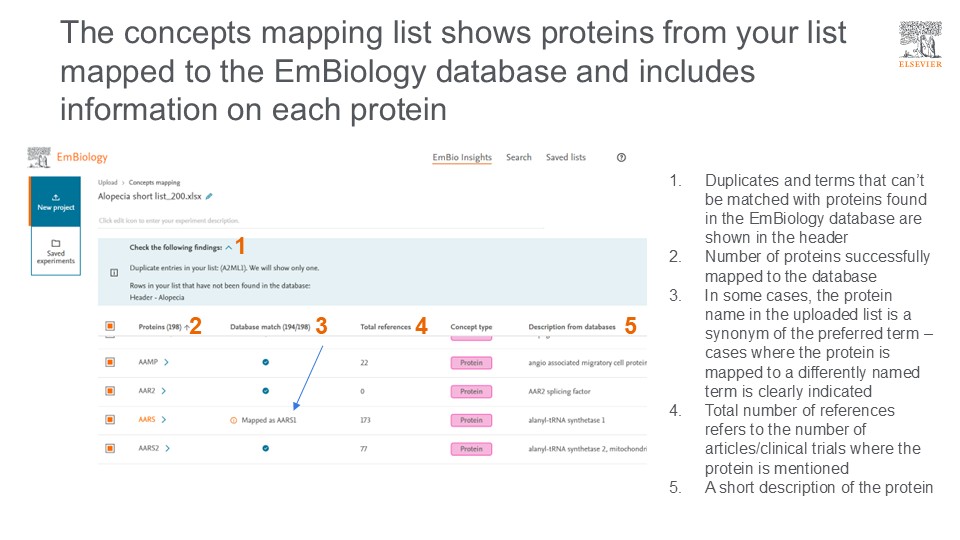The height and width of the screenshot is (540, 960).
Task: Click the warning icon beside 'Mapped as AARS1'
Action: click(234, 420)
